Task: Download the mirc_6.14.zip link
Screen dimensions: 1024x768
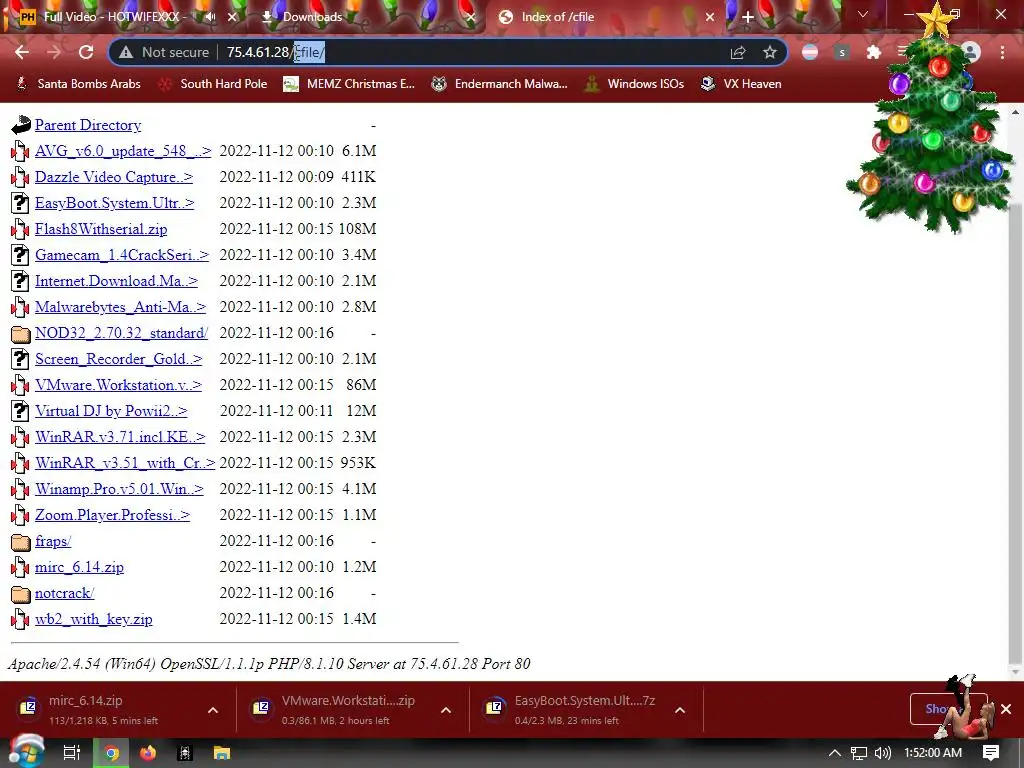Action: coord(79,567)
